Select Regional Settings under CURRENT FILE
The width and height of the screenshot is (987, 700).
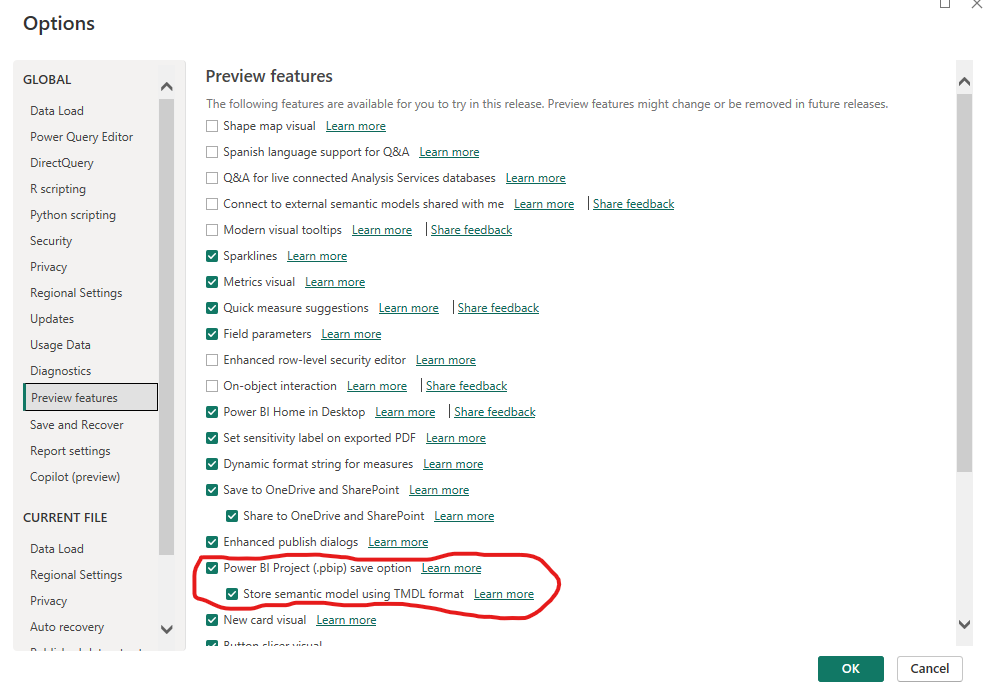(76, 575)
